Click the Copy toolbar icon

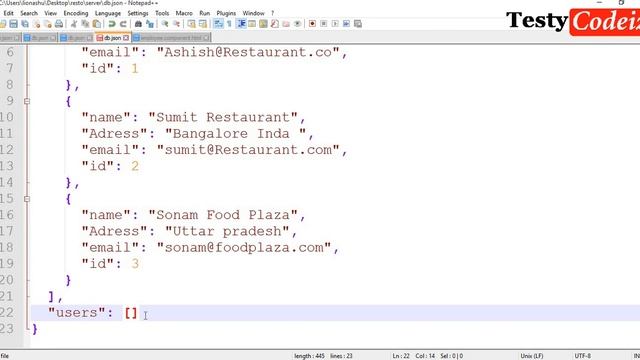tap(85, 24)
